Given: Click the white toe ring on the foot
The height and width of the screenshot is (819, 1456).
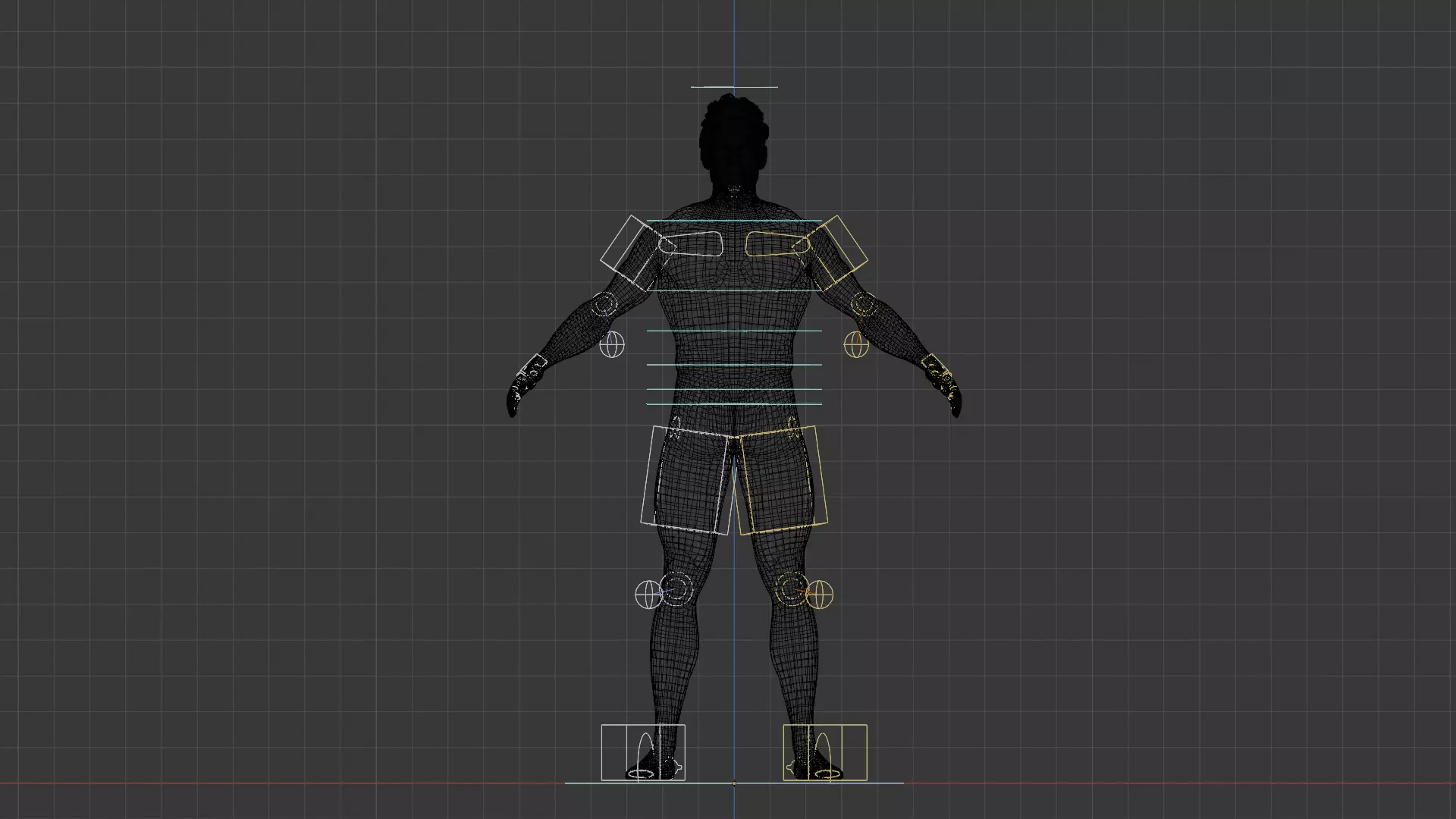Looking at the screenshot, I should pyautogui.click(x=642, y=774).
